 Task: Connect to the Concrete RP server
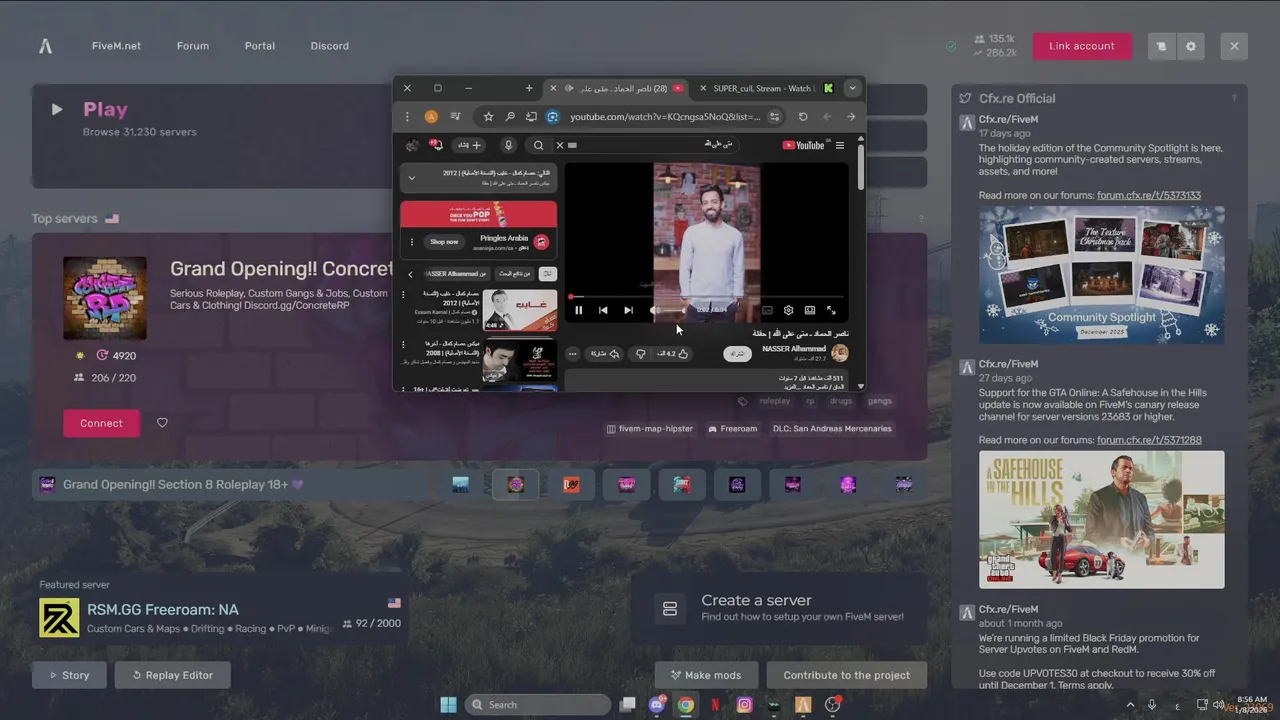(x=101, y=423)
